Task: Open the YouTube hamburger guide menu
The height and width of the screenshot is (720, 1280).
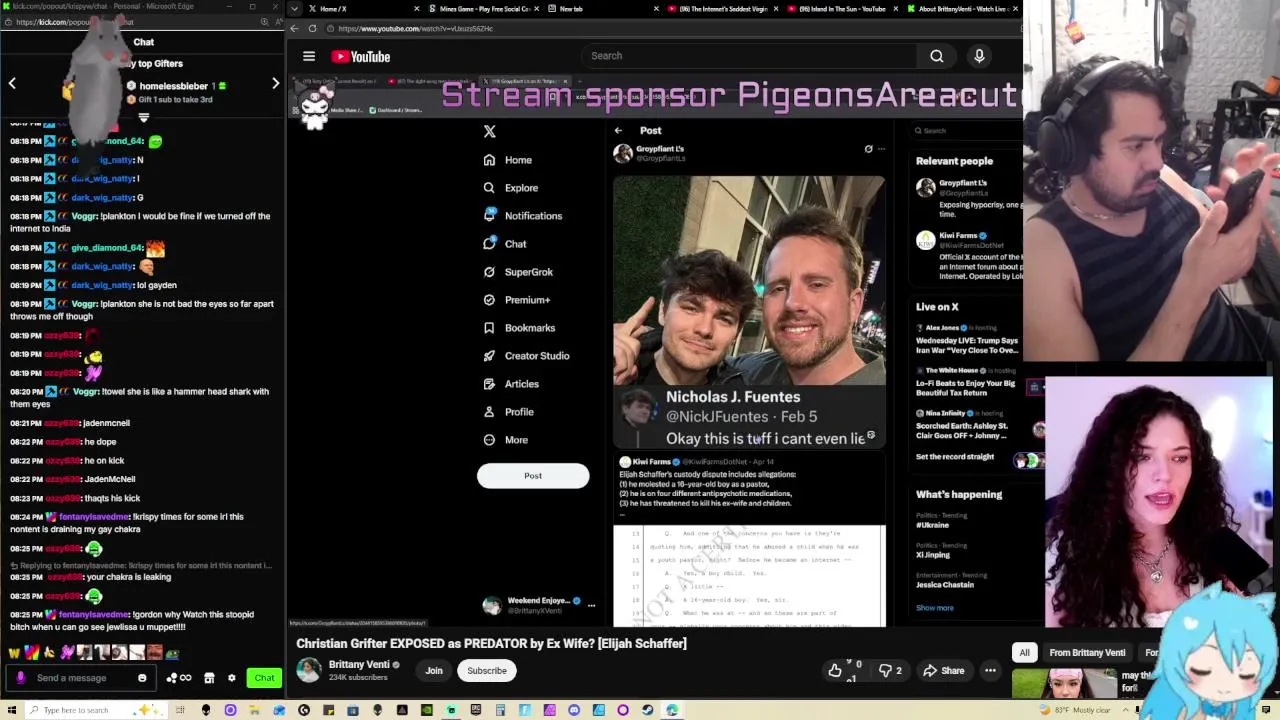Action: point(309,56)
